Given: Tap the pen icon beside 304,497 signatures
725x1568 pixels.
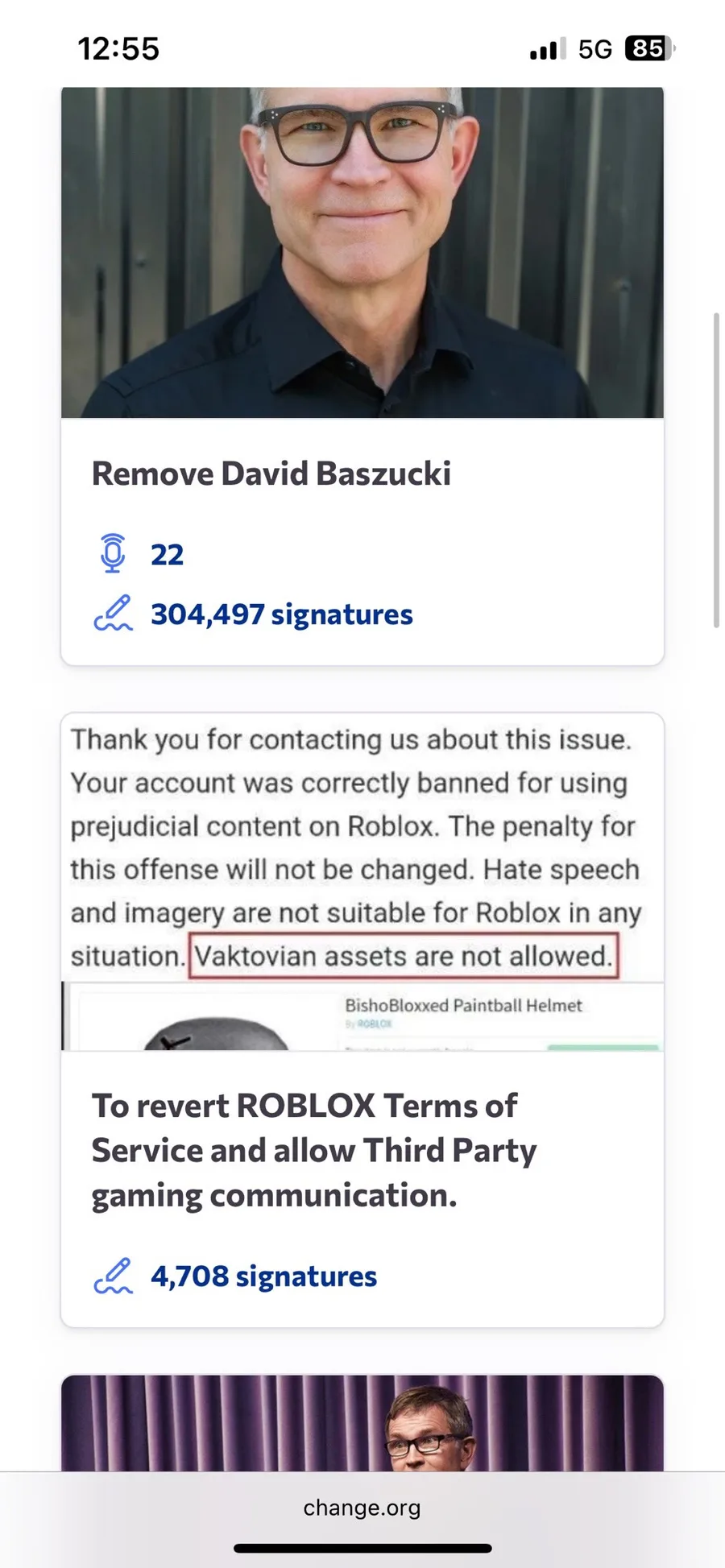Looking at the screenshot, I should 113,614.
